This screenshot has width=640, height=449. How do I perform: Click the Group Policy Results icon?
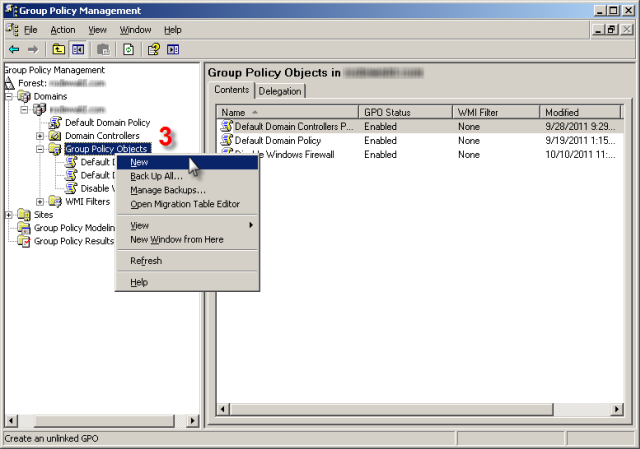click(x=24, y=241)
